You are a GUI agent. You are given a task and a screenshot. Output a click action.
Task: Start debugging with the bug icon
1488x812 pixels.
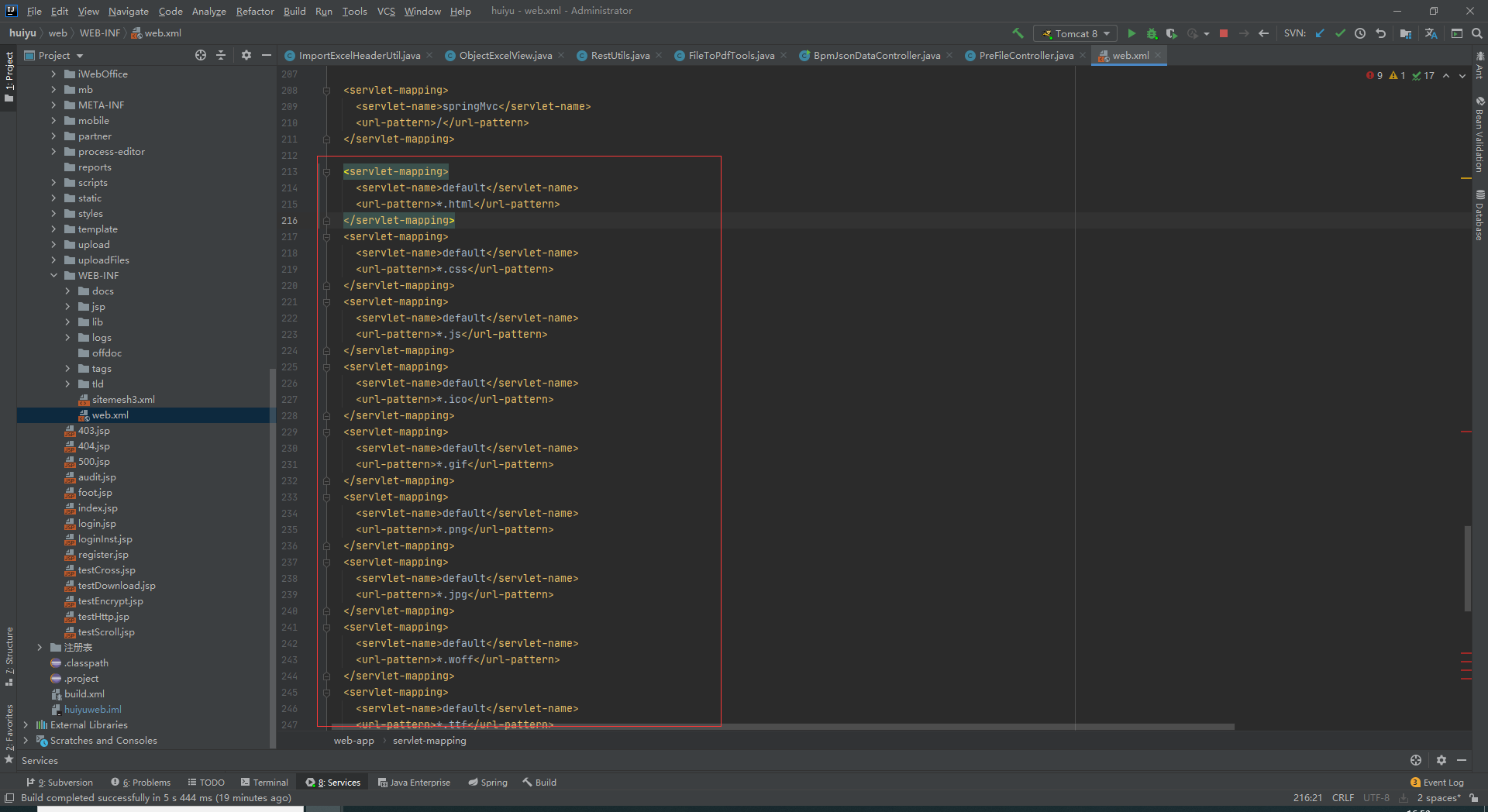click(x=1152, y=33)
